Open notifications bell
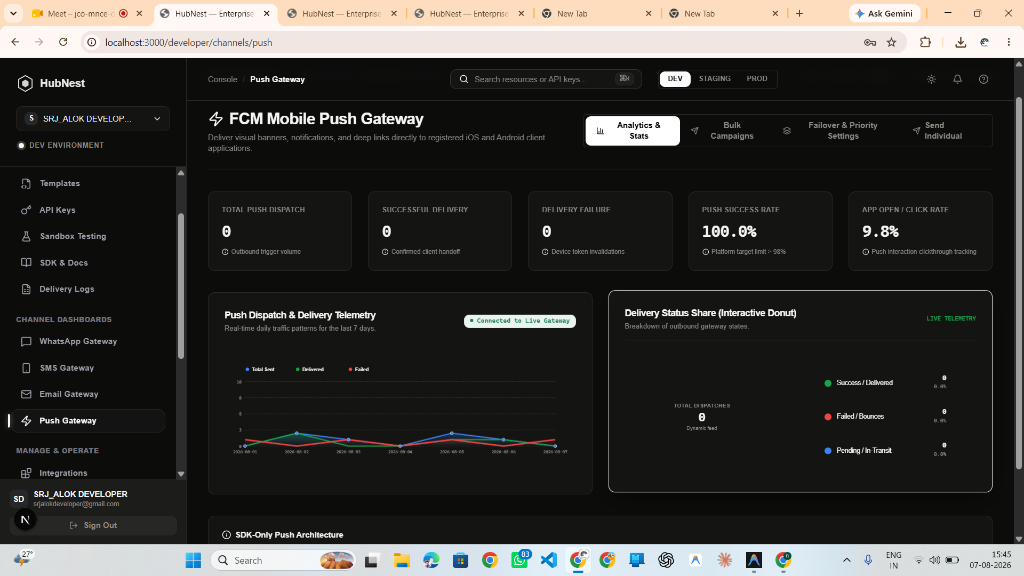The width and height of the screenshot is (1024, 576). point(957,79)
